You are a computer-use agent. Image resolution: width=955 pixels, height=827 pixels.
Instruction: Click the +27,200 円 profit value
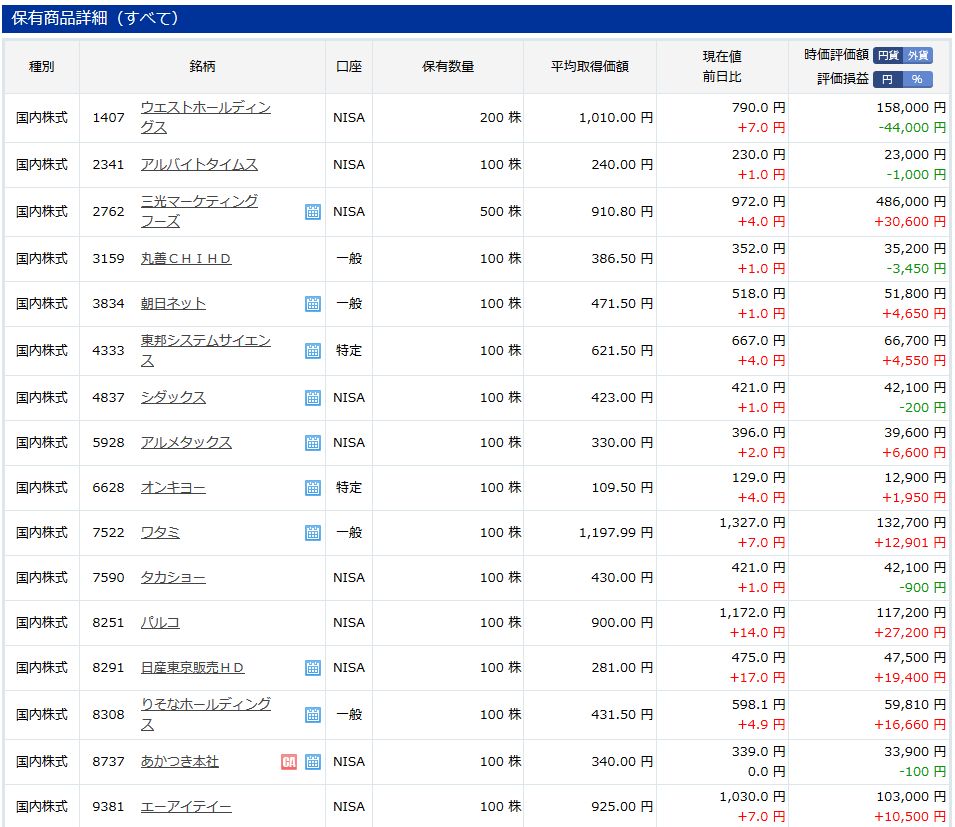pos(910,633)
